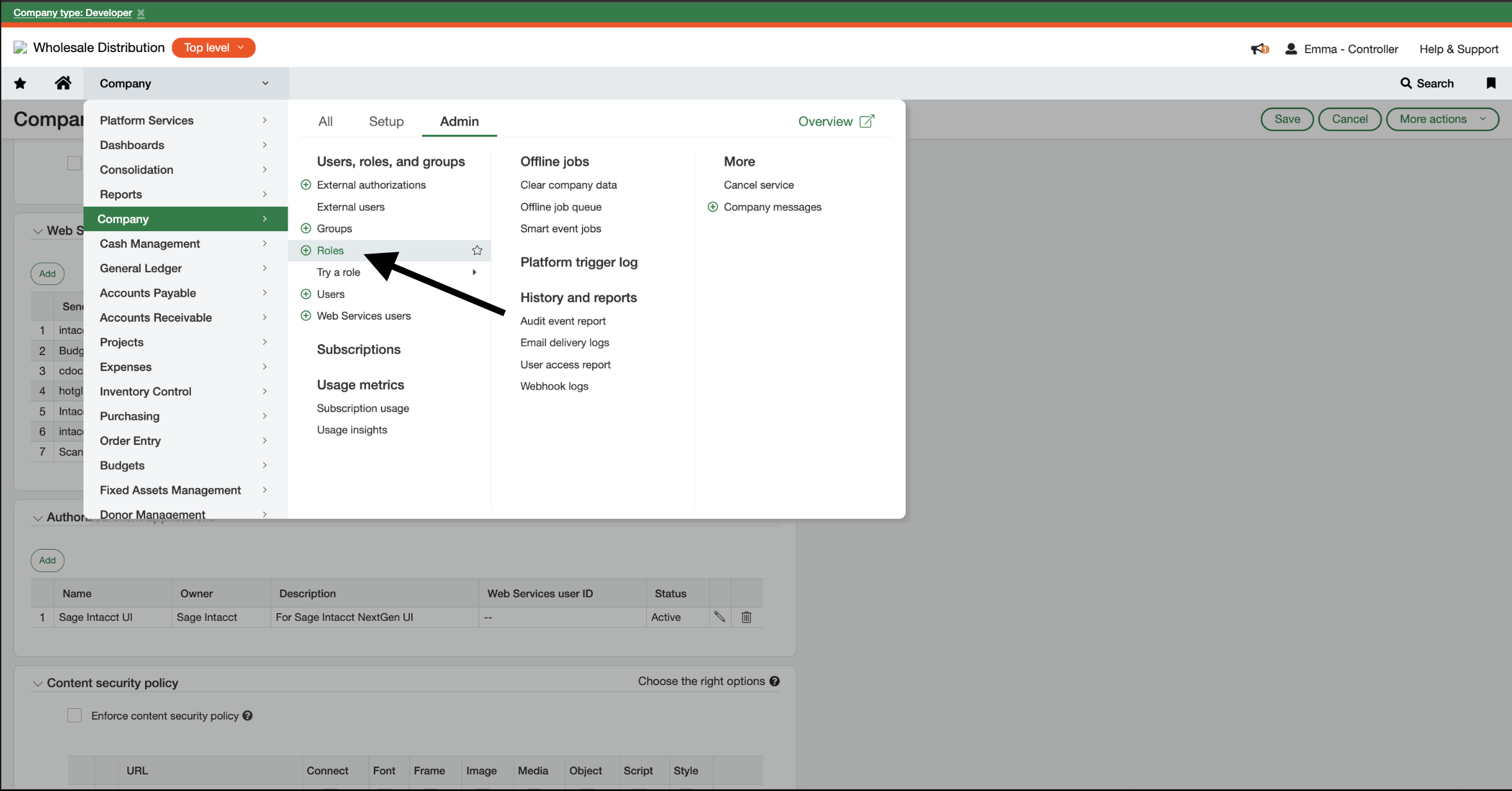Open the Top level entity dropdown
This screenshot has height=791, width=1512.
[213, 48]
